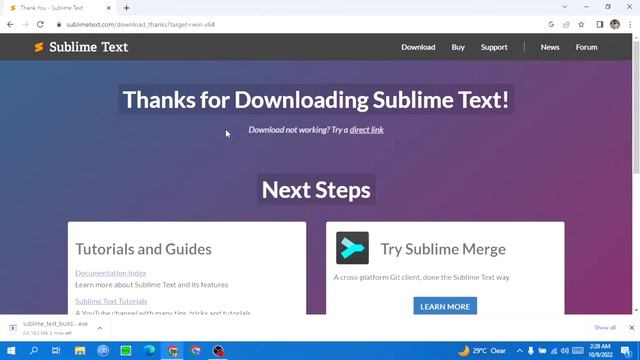
Task: Click the Google icon in address bar
Action: pyautogui.click(x=551, y=24)
